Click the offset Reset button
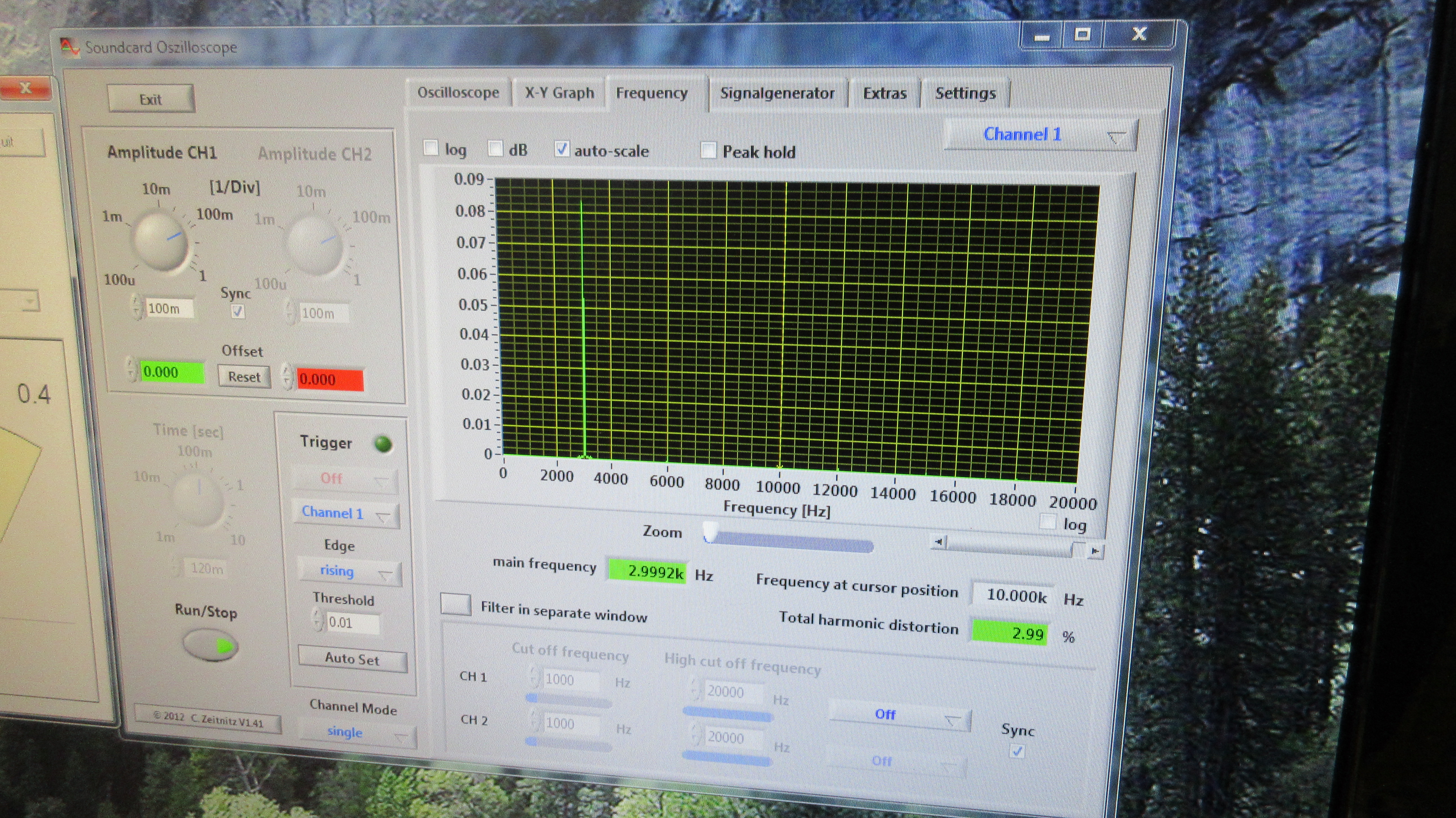The height and width of the screenshot is (818, 1456). 244,377
